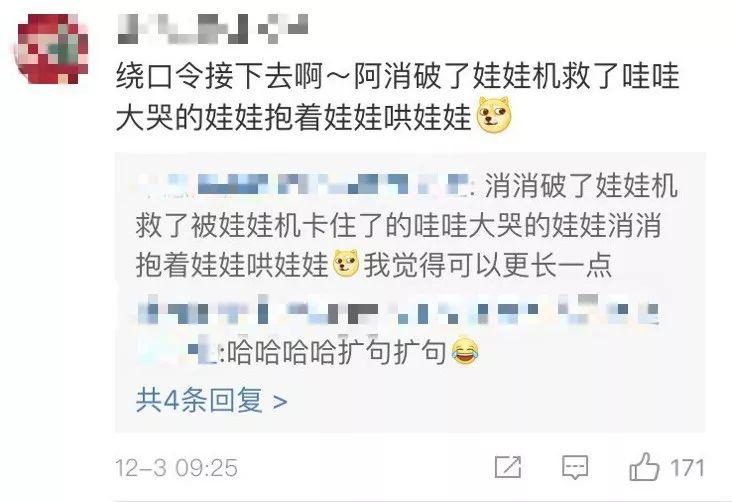The height and width of the screenshot is (502, 732).
Task: Tap the 12-3 09:25 timestamp
Action: (x=177, y=467)
